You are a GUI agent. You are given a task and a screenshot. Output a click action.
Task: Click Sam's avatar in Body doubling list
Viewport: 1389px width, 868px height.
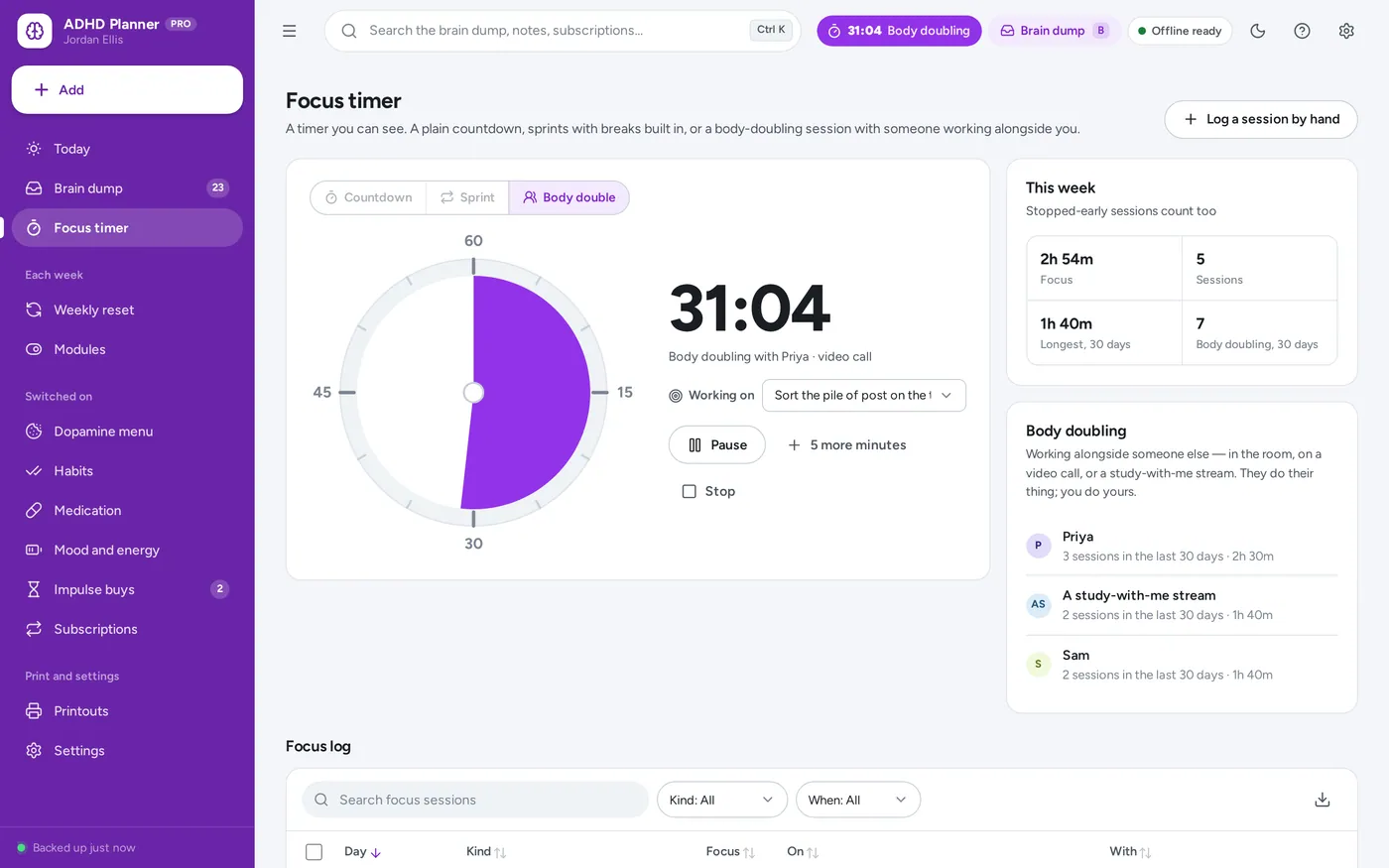click(x=1039, y=664)
